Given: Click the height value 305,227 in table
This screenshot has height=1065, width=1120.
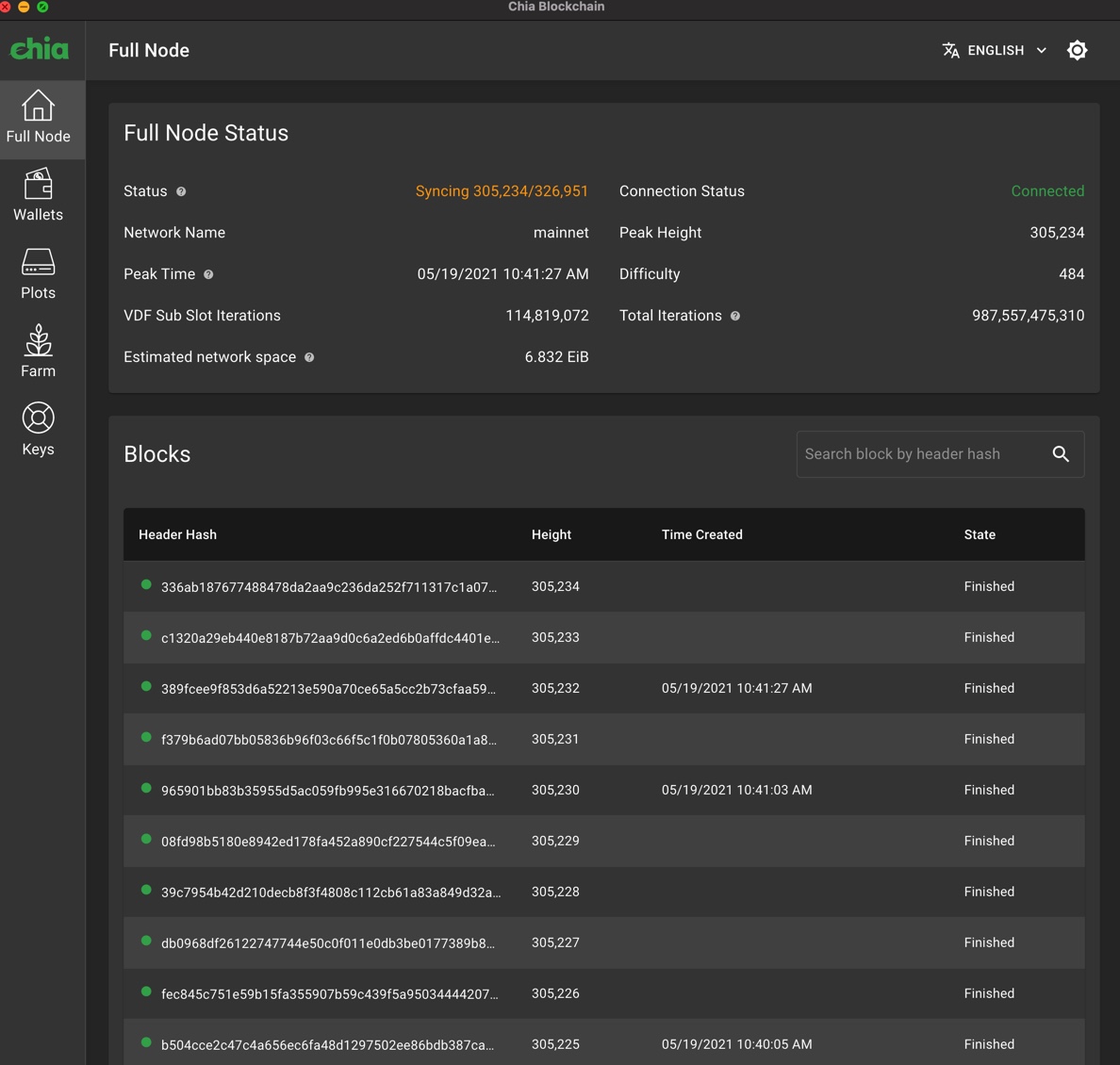Looking at the screenshot, I should pos(555,942).
